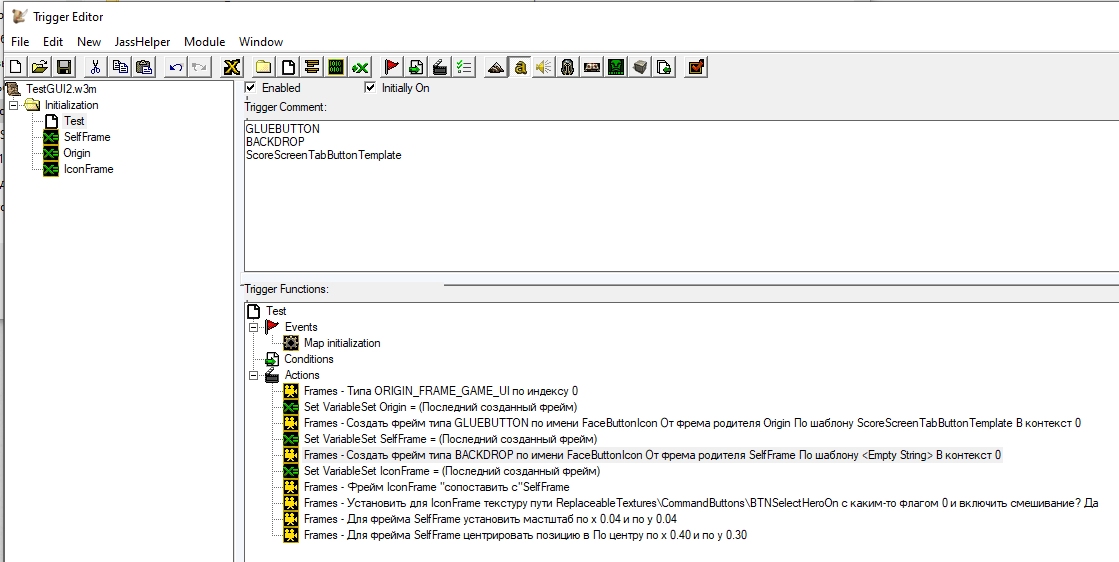Click inside the Trigger Comment text box

(682, 194)
